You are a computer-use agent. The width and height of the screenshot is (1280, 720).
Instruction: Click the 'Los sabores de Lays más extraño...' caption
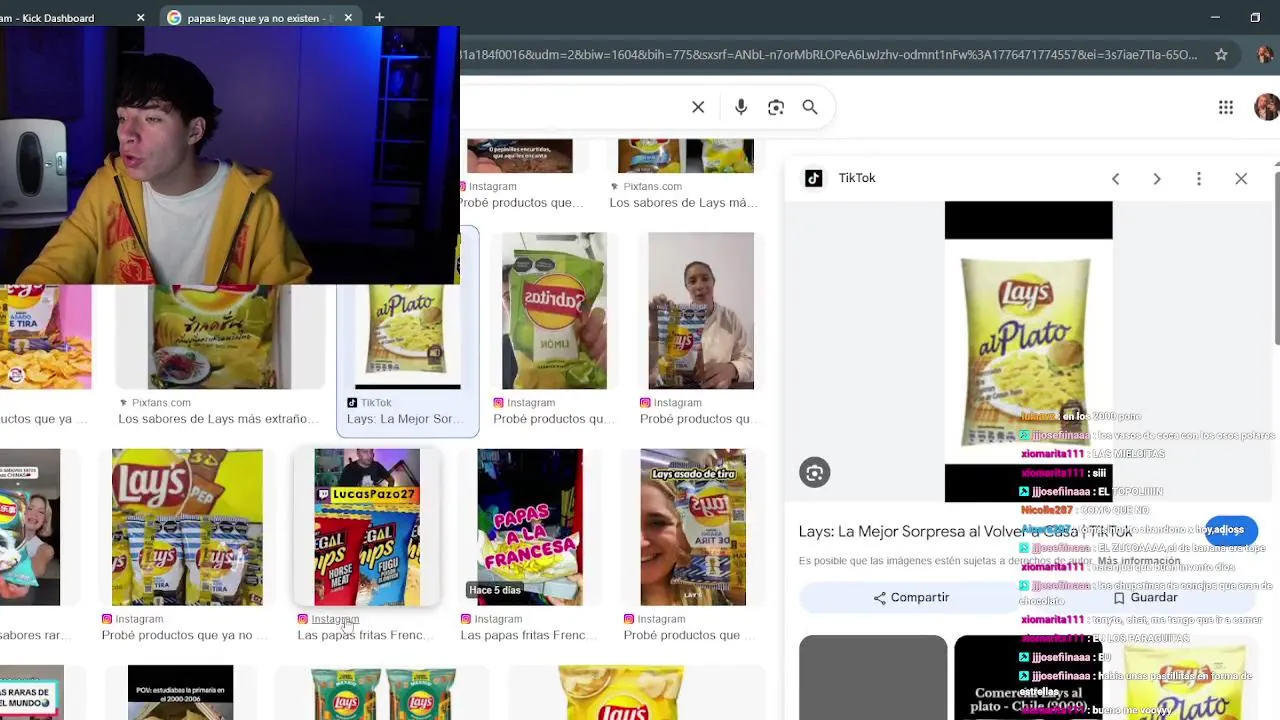pos(218,419)
